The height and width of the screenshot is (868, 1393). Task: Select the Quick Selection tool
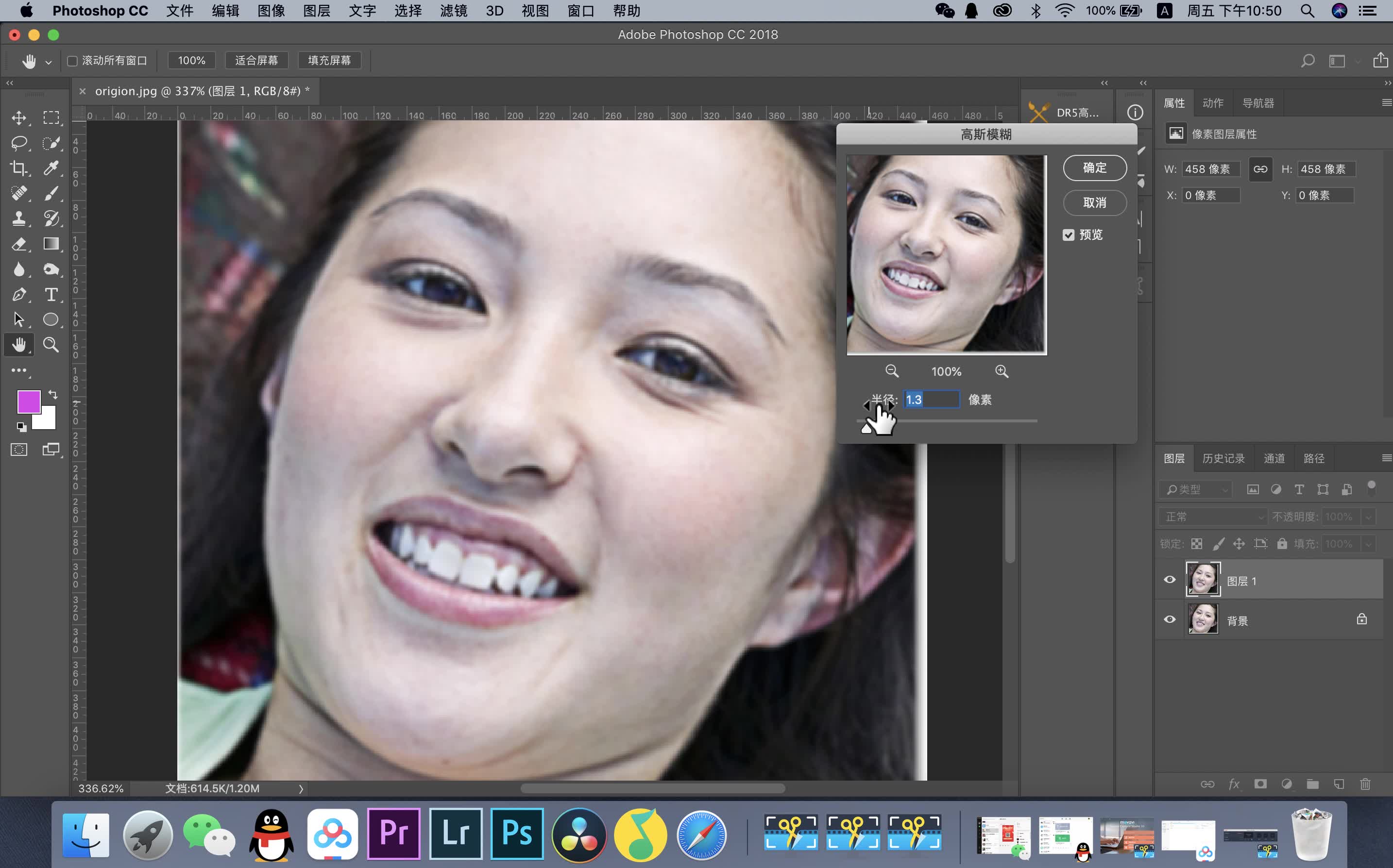(51, 143)
